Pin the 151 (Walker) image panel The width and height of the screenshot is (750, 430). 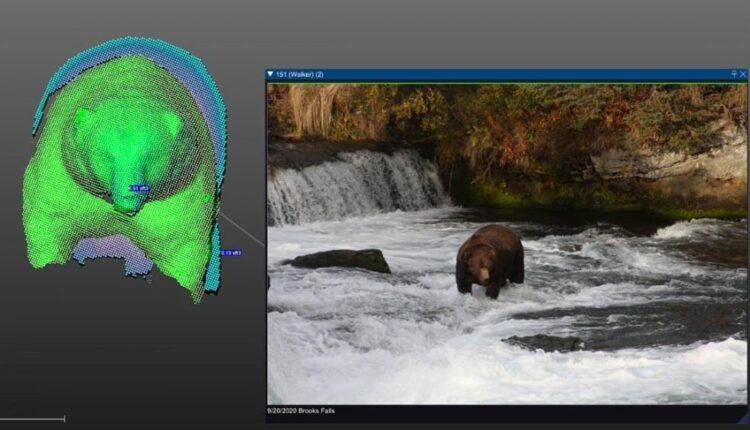[x=734, y=74]
